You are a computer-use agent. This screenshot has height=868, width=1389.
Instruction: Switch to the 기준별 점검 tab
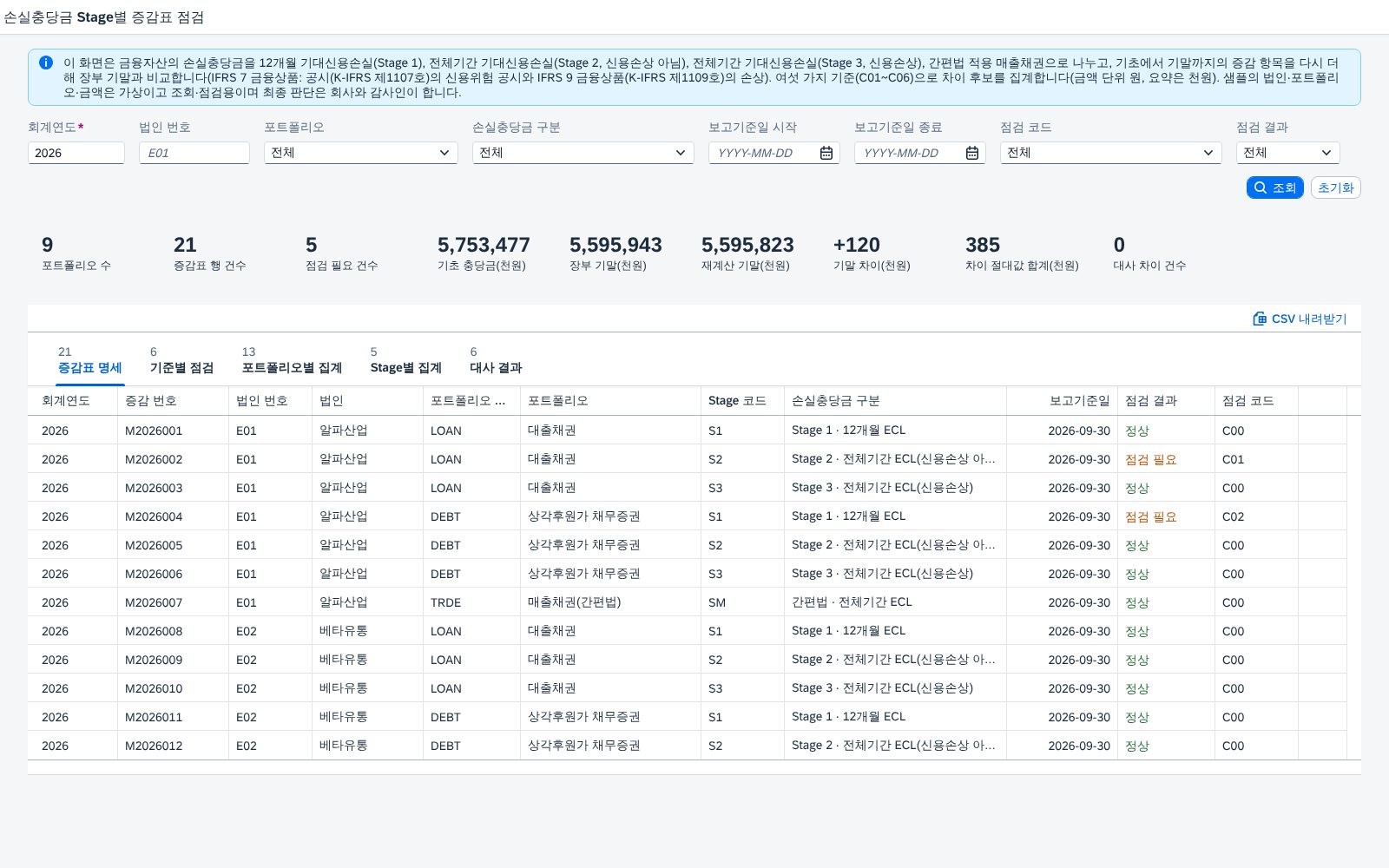[181, 360]
